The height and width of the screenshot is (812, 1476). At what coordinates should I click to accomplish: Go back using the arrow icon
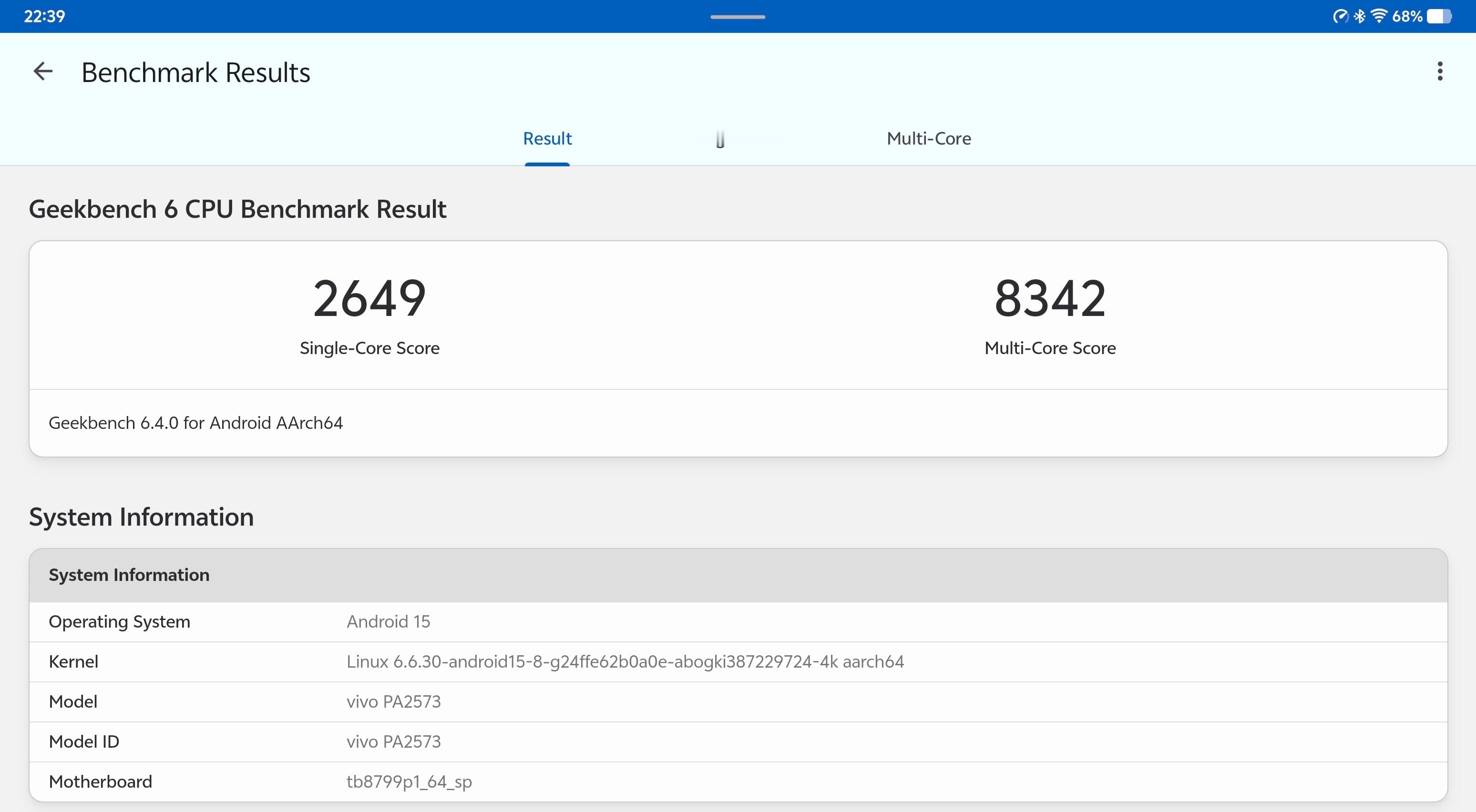click(x=43, y=71)
